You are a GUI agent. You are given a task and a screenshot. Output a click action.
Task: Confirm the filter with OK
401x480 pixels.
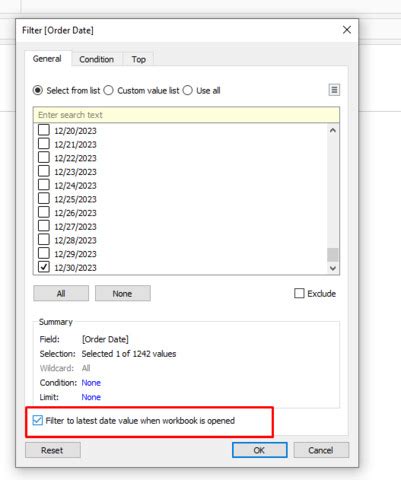pos(259,450)
